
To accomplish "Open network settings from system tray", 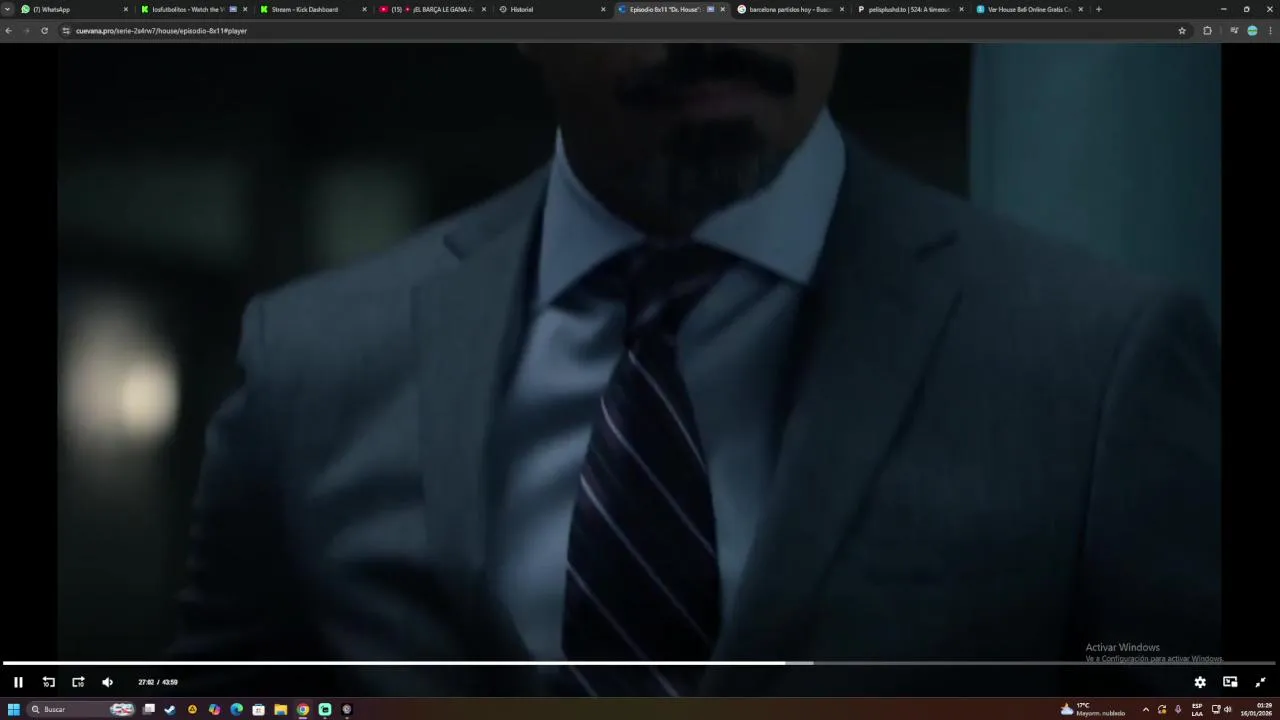I will click(1216, 709).
